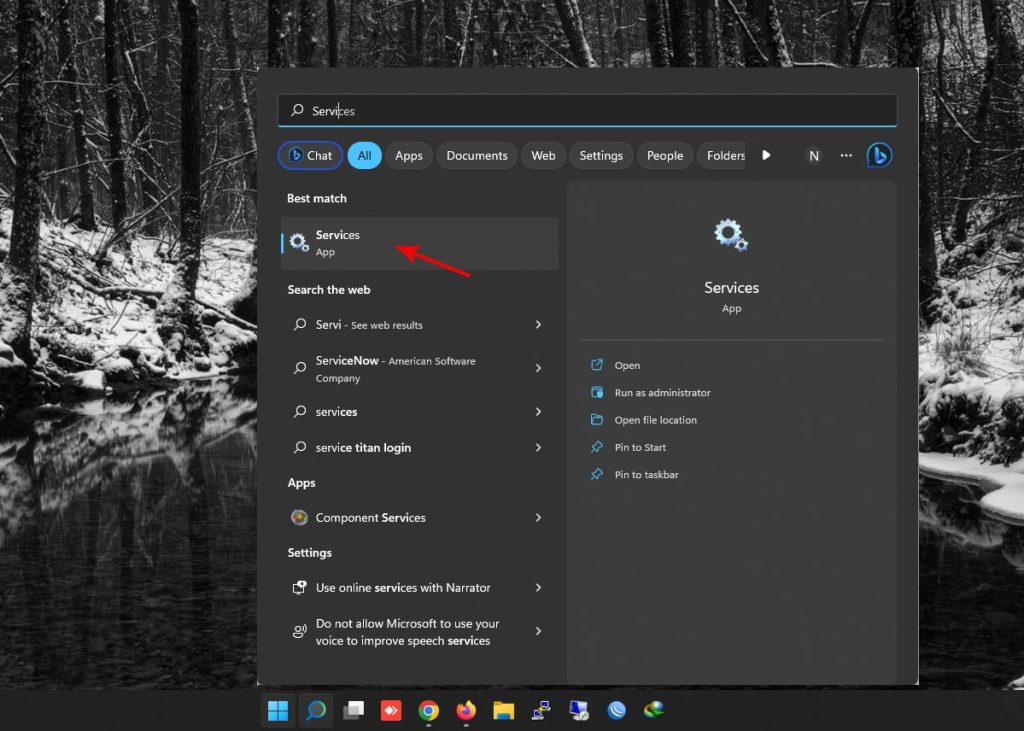
Task: Click the Windows Start button
Action: (278, 711)
